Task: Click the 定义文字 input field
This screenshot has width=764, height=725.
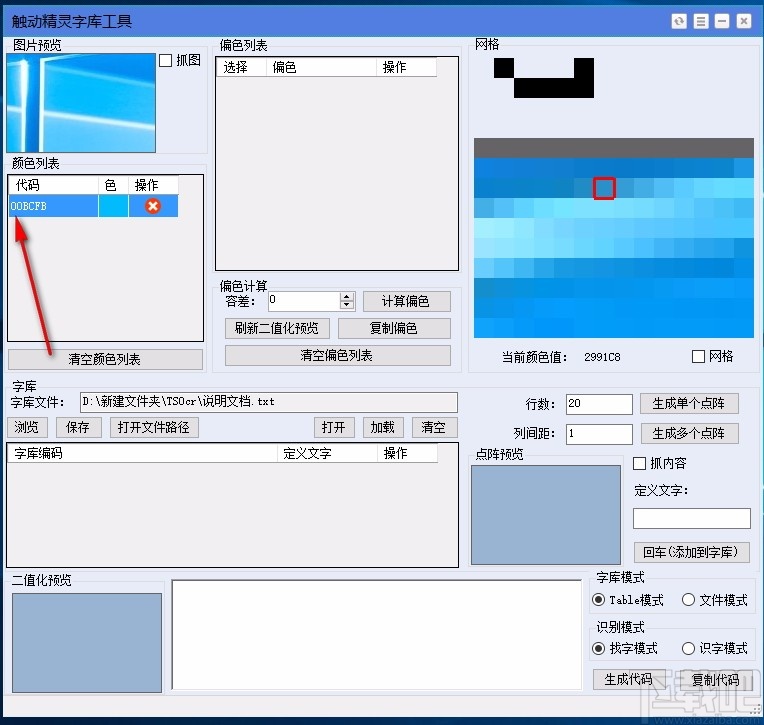Action: coord(691,518)
